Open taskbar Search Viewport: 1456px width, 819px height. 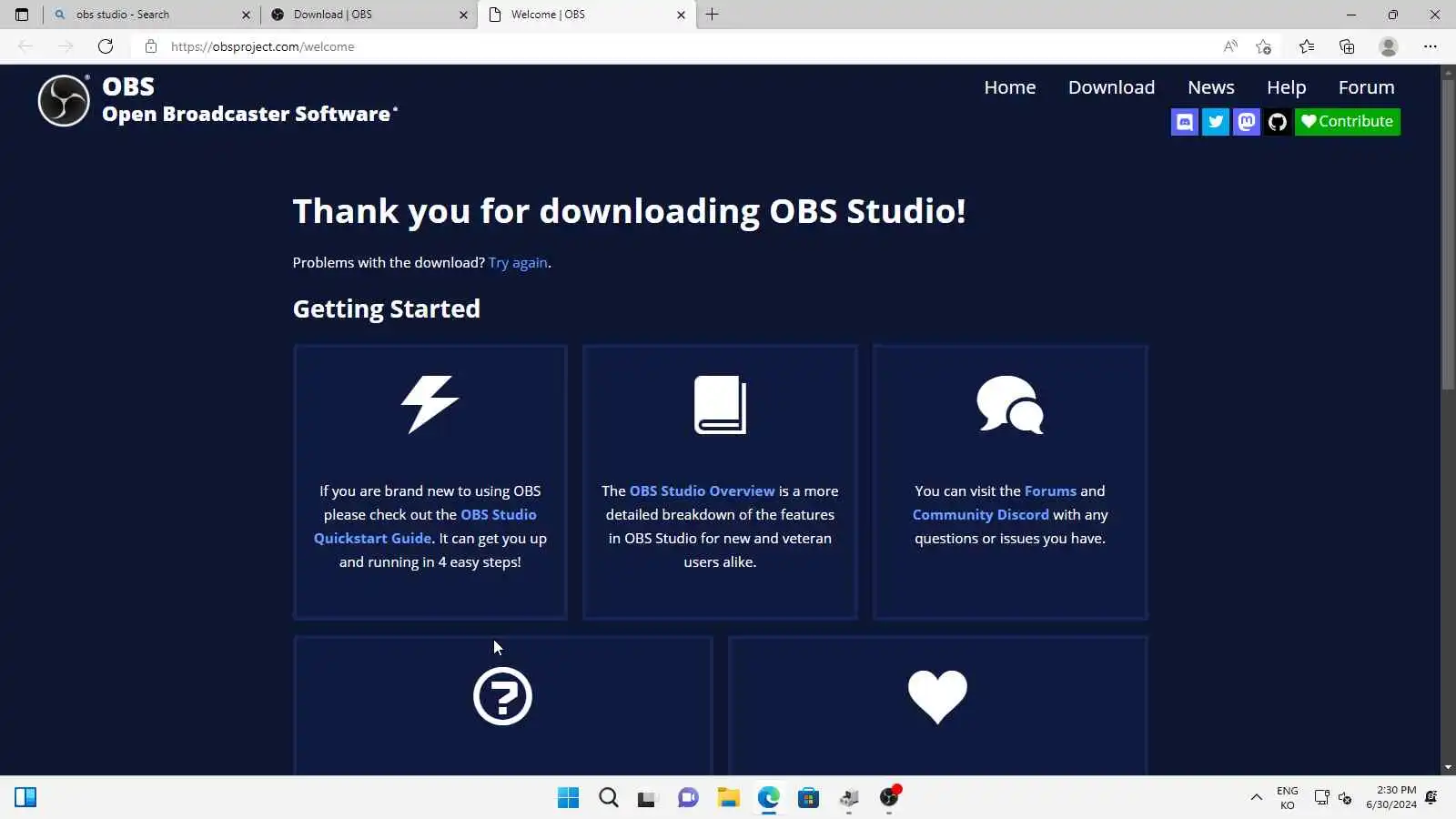tap(609, 798)
